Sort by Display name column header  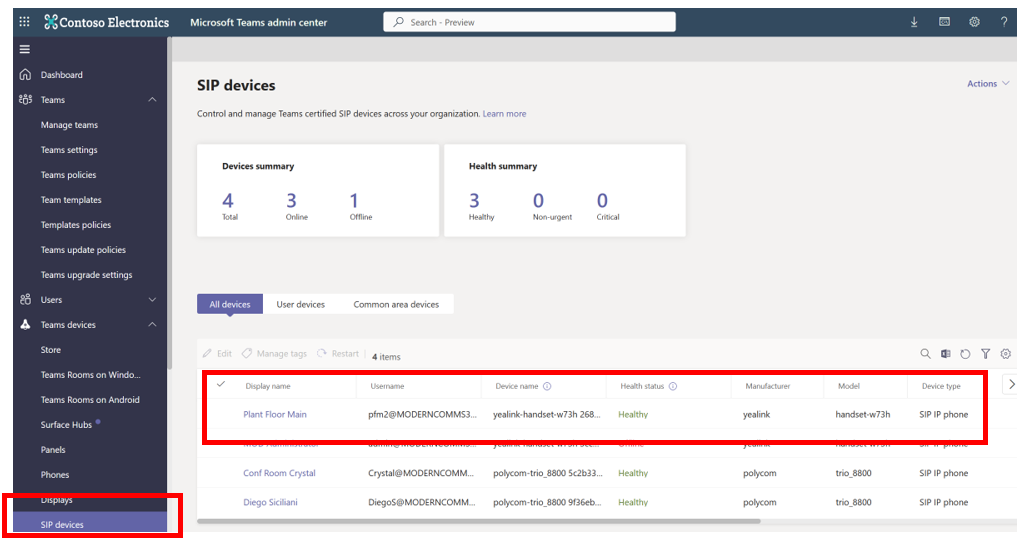(x=268, y=386)
